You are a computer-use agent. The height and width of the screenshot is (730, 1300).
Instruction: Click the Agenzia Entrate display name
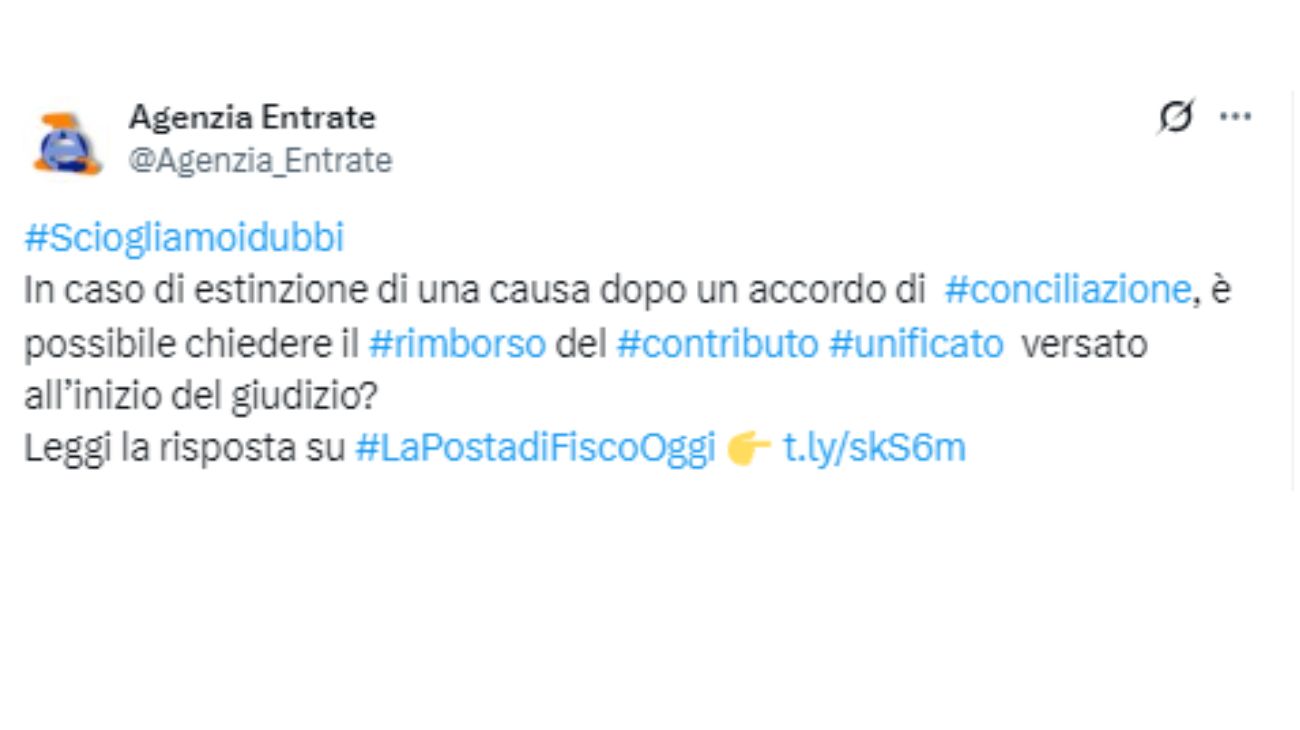tap(252, 117)
